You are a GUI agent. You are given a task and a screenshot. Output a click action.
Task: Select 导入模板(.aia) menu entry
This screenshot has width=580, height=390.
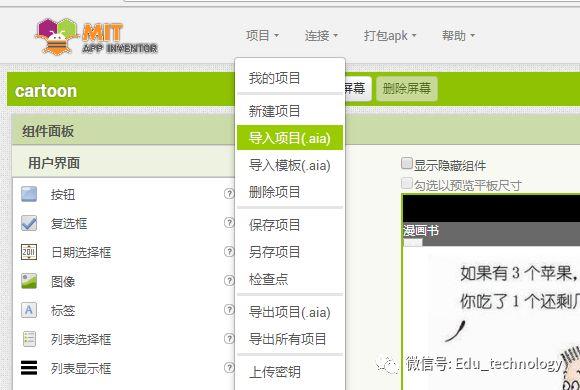290,165
